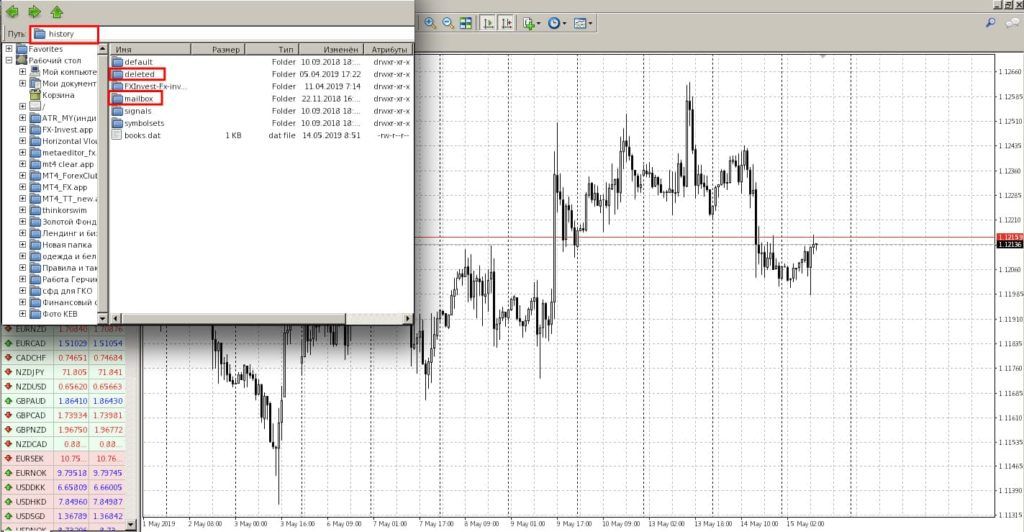Image resolution: width=1024 pixels, height=532 pixels.
Task: Select the books.dat file
Action: pyautogui.click(x=144, y=135)
